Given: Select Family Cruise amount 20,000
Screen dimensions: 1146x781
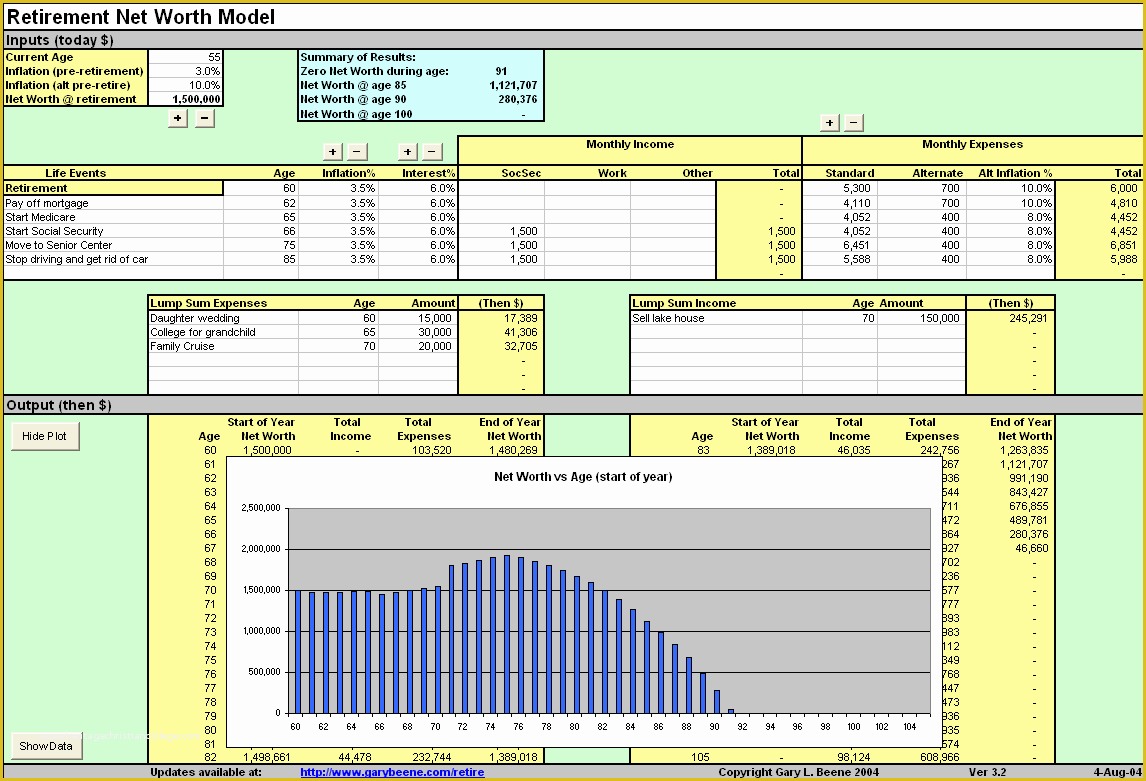Looking at the screenshot, I should [x=418, y=346].
